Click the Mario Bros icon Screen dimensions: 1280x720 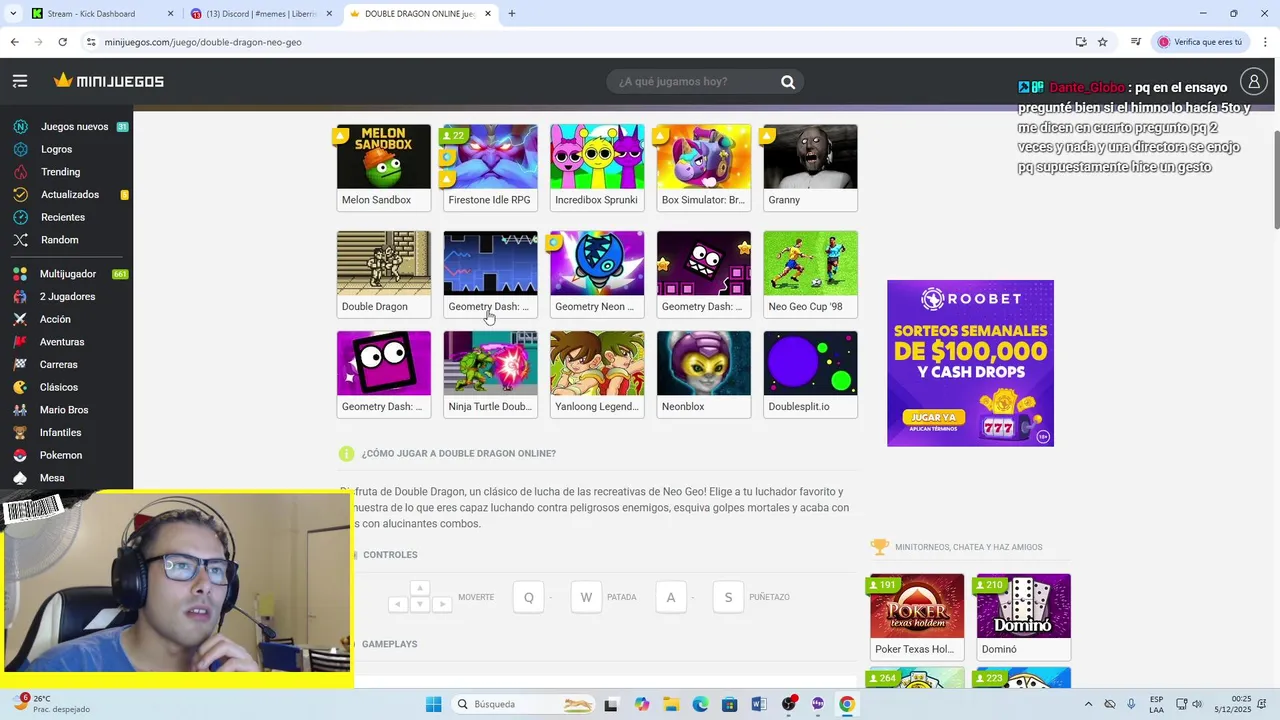20,410
